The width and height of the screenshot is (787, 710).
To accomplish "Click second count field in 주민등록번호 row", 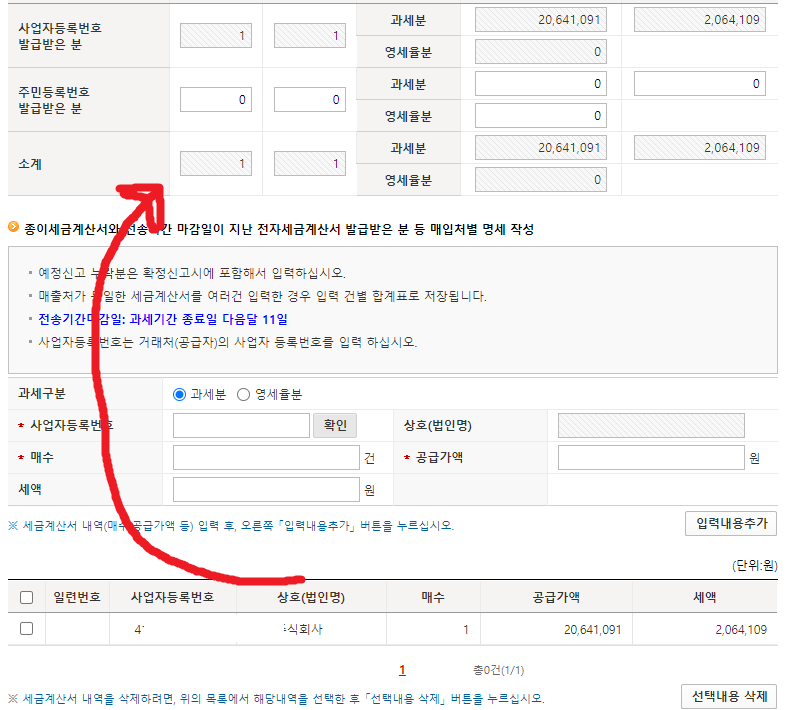I will pyautogui.click(x=310, y=100).
